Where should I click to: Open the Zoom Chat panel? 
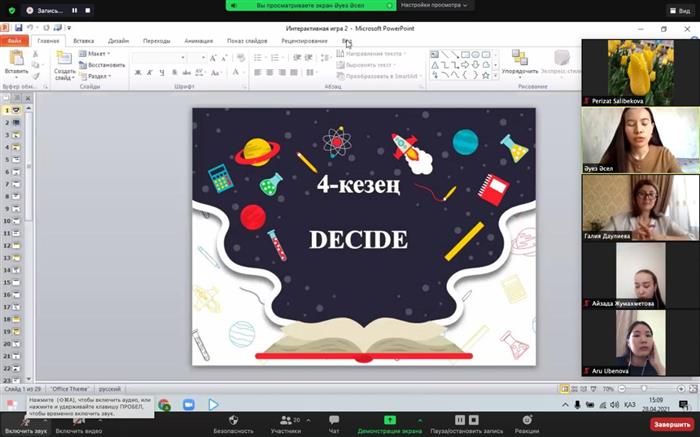tap(334, 420)
